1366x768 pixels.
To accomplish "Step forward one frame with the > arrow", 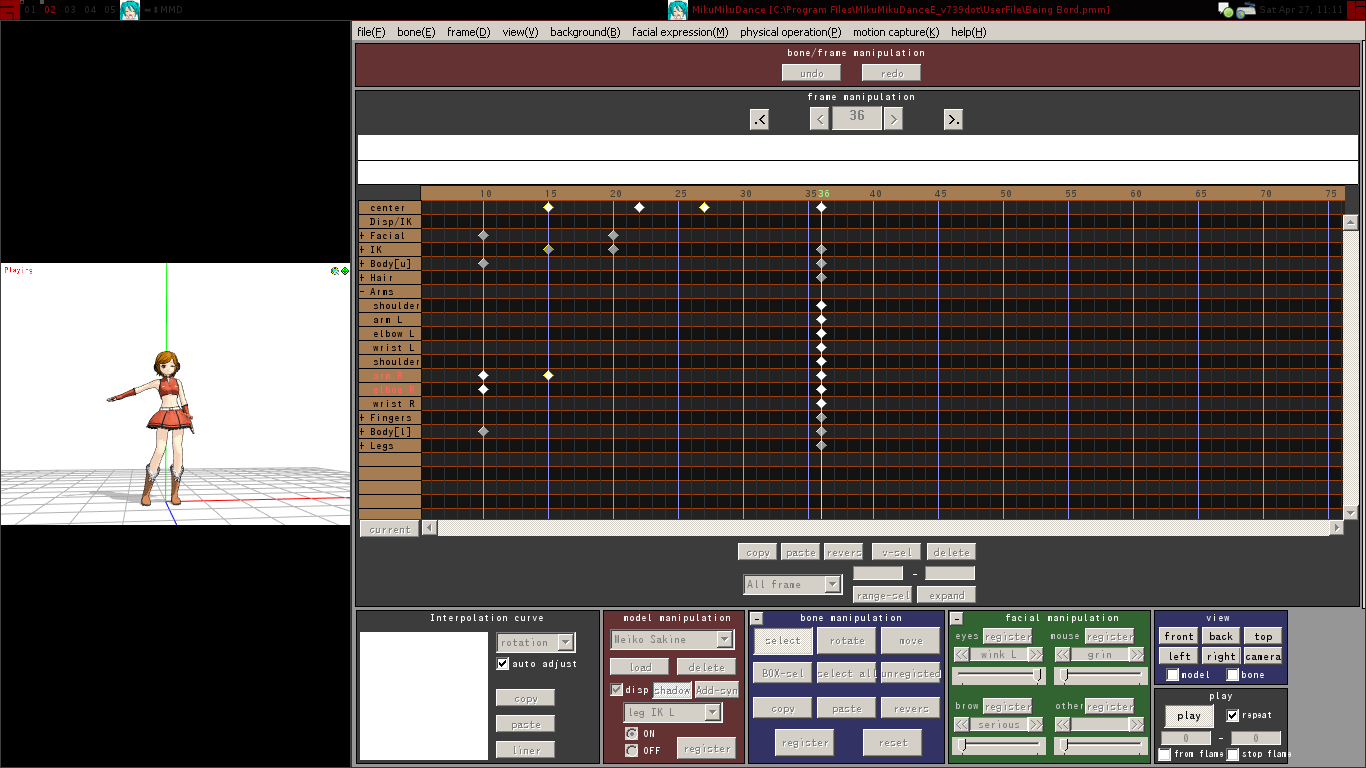I will tap(893, 119).
